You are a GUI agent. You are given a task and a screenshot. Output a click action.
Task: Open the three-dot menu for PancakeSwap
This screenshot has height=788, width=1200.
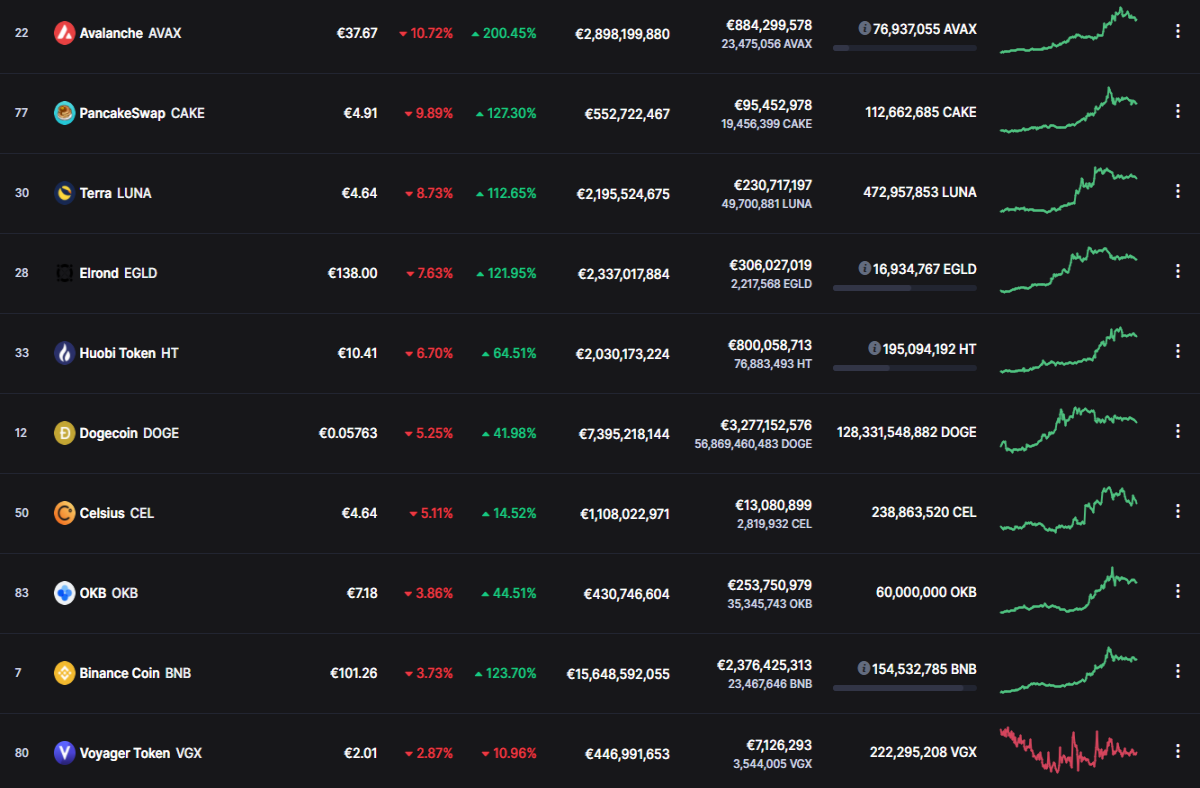point(1177,112)
